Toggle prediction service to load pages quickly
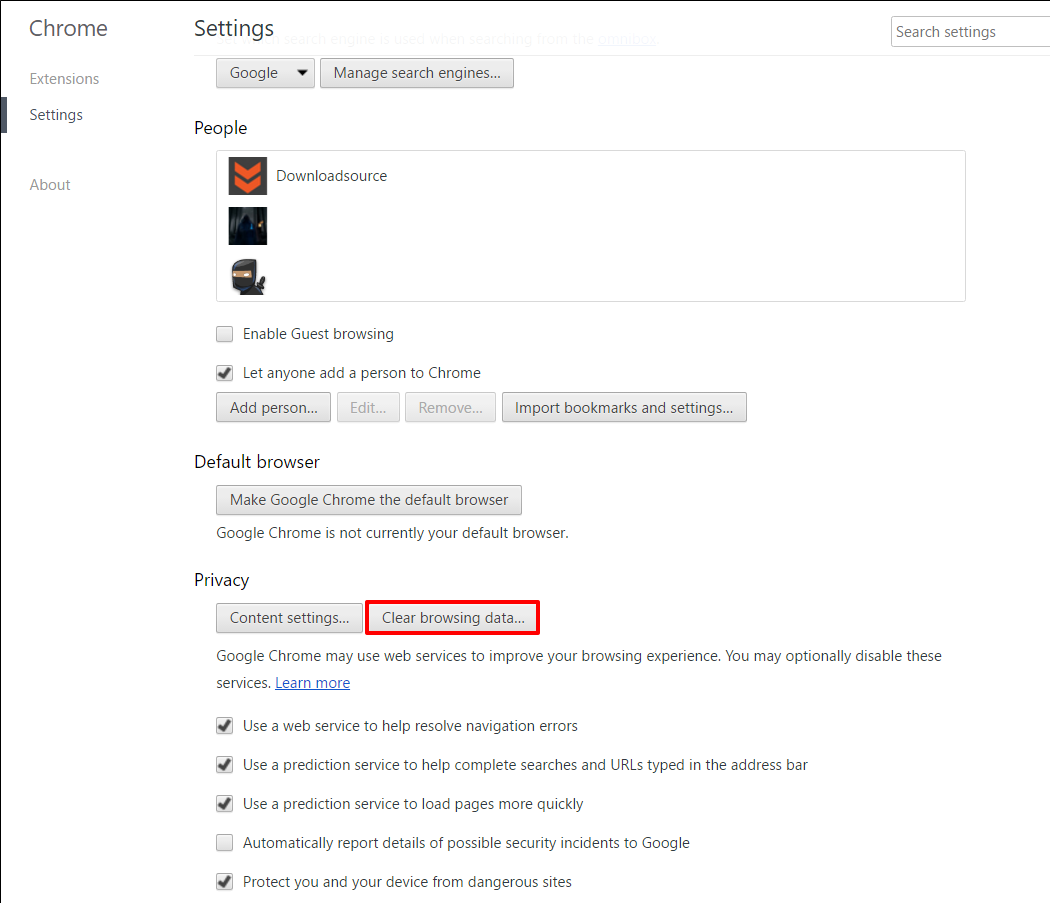Viewport: 1050px width, 903px height. (x=224, y=803)
